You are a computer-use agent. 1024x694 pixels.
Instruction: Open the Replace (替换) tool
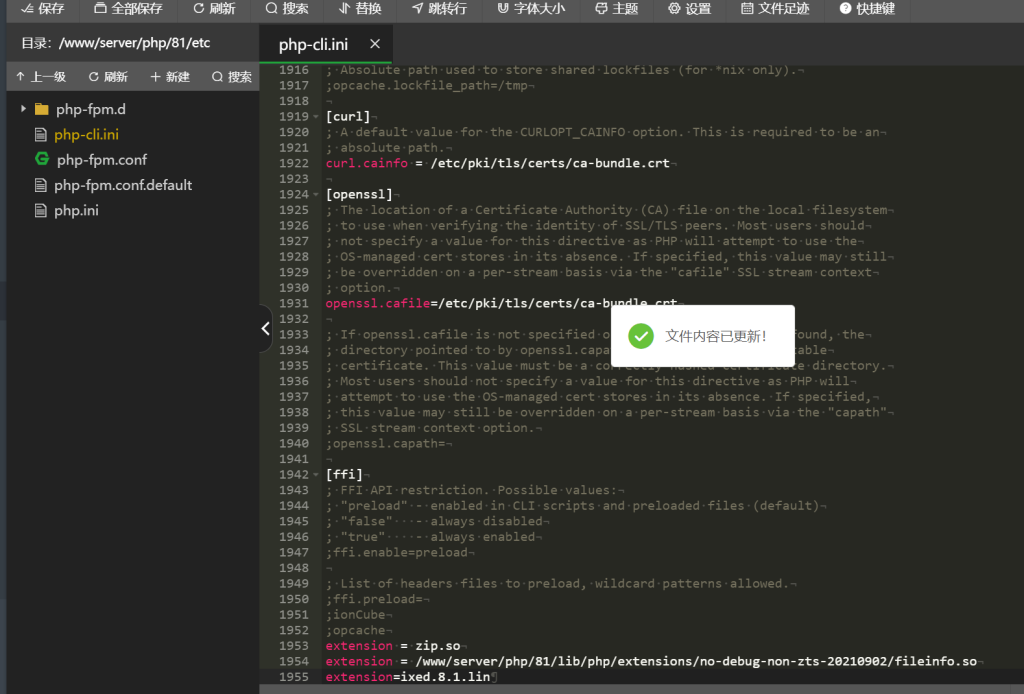pos(360,9)
